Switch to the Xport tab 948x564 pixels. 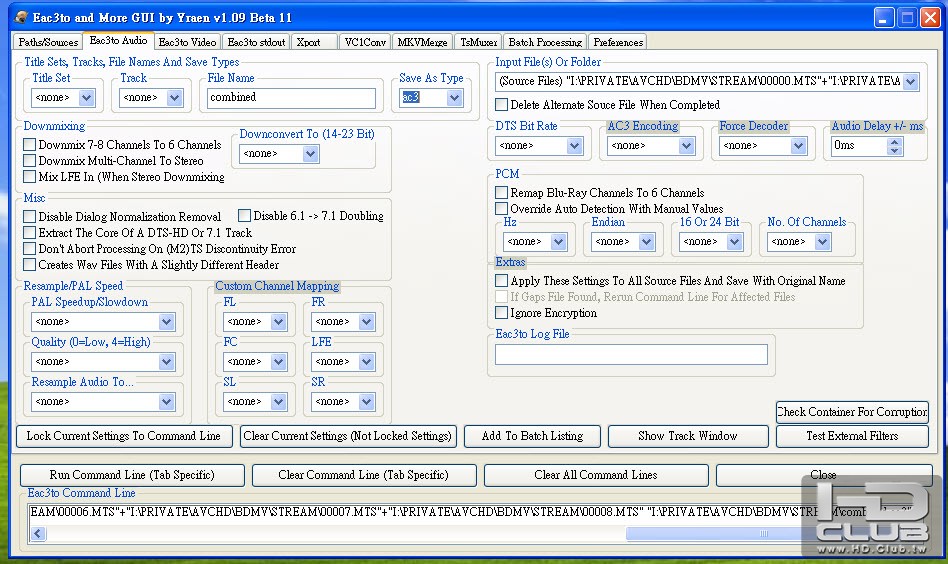pos(313,42)
